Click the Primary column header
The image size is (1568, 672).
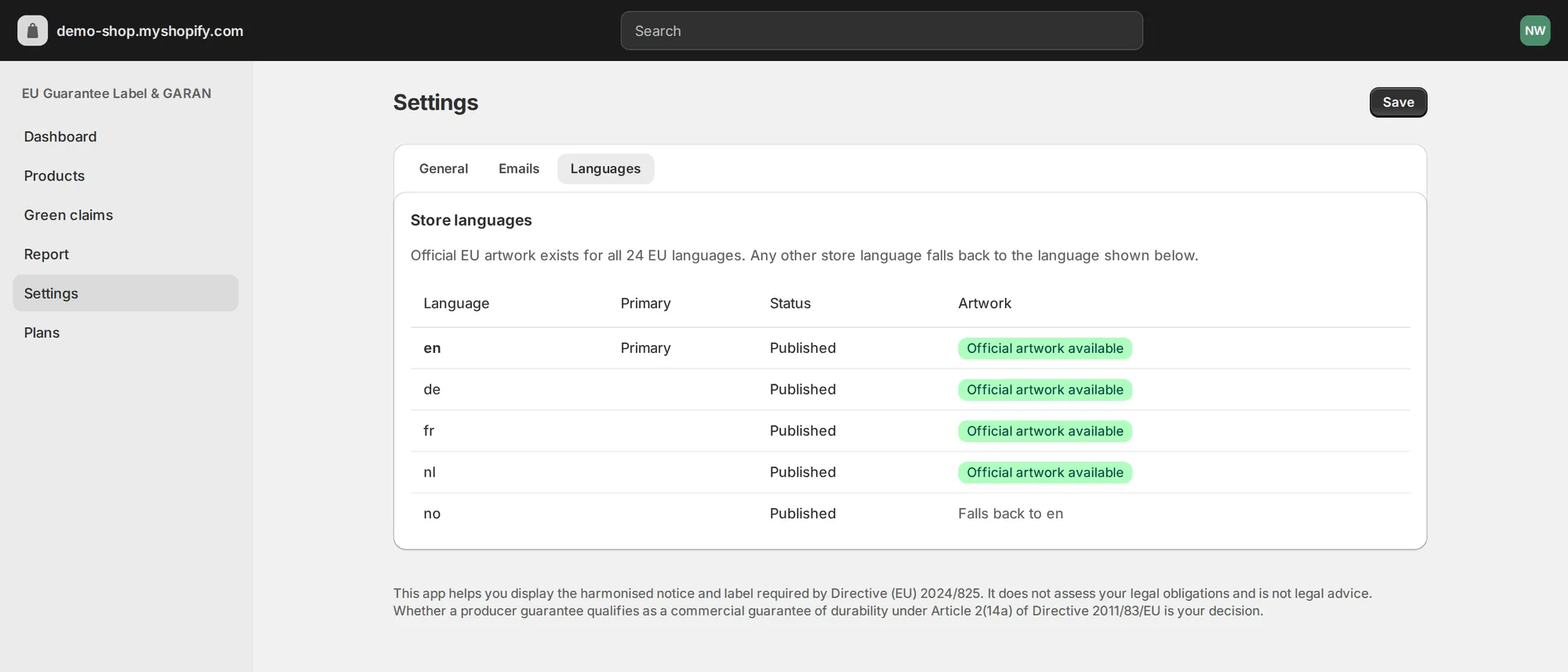tap(645, 303)
